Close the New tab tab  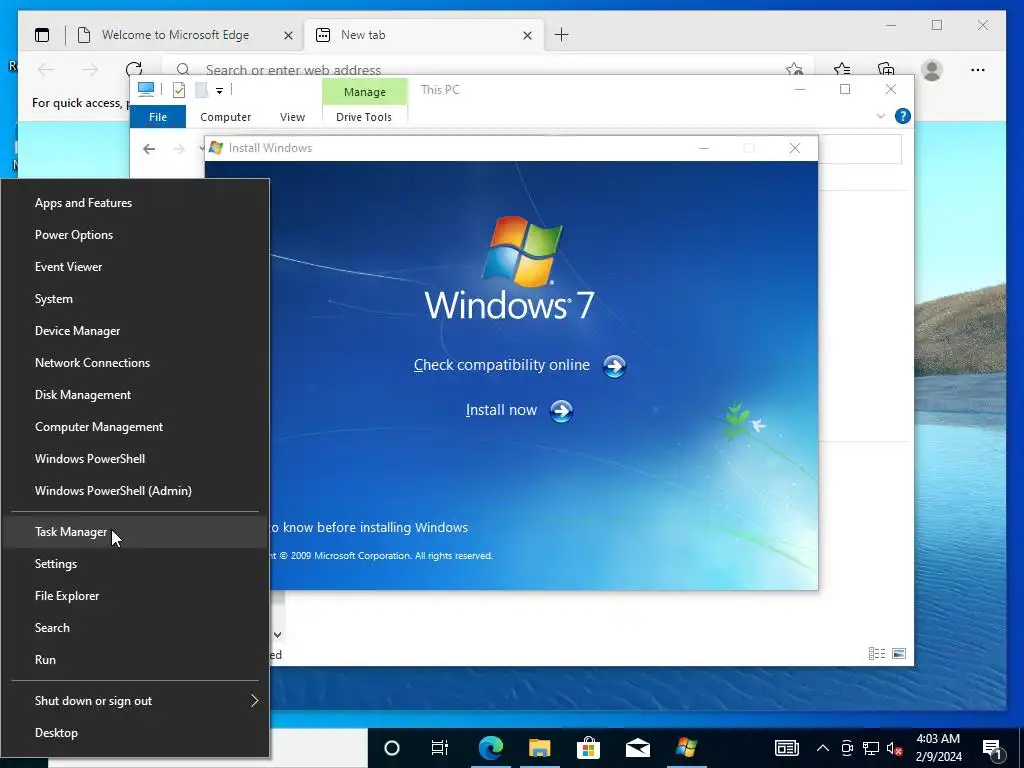click(x=528, y=35)
